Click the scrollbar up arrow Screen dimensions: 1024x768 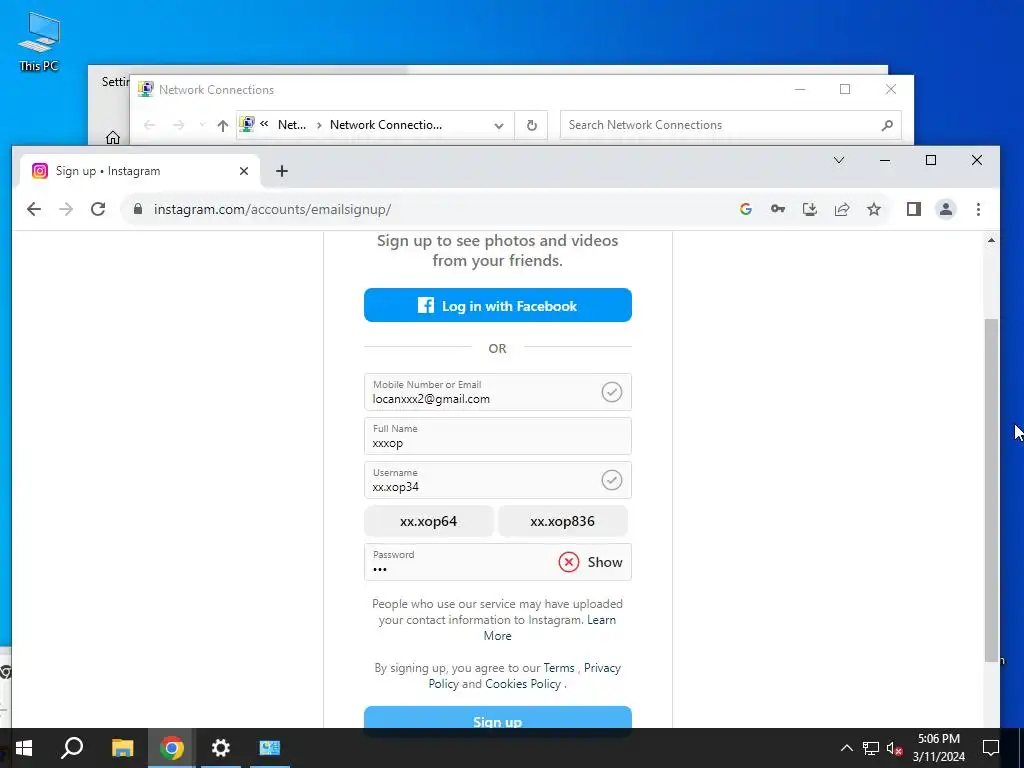991,240
